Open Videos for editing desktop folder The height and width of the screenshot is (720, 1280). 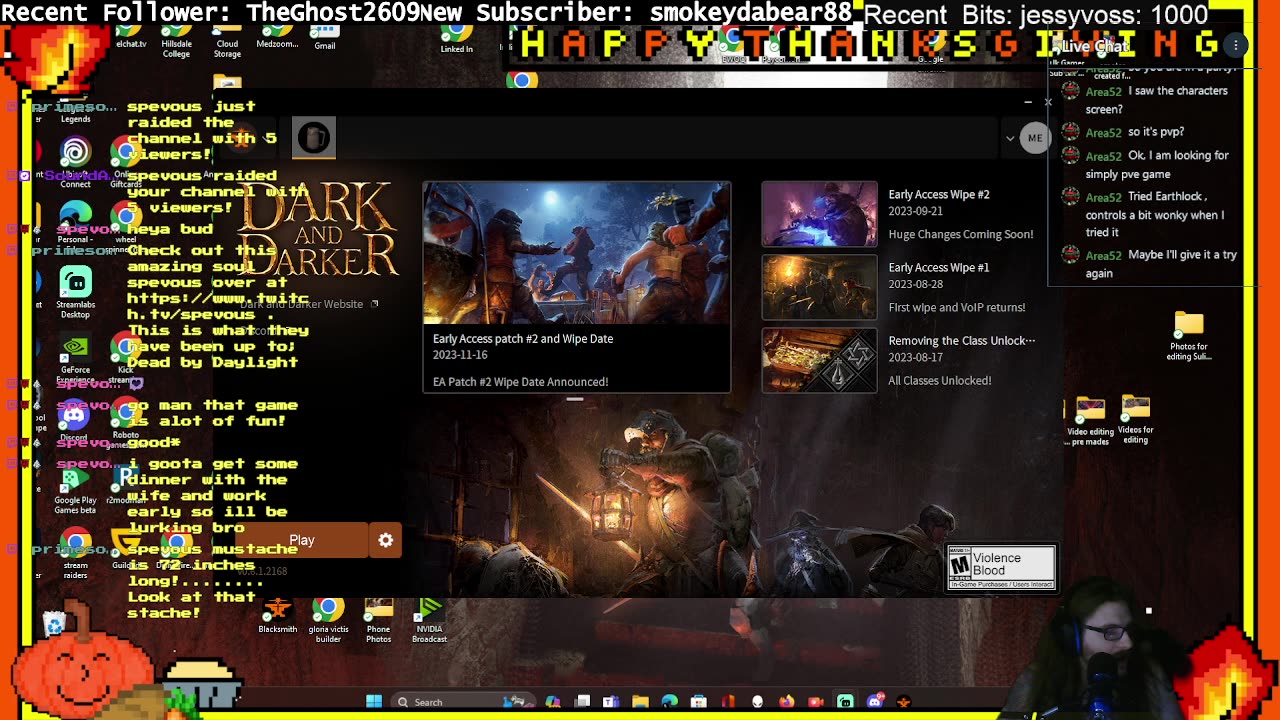pyautogui.click(x=1135, y=420)
